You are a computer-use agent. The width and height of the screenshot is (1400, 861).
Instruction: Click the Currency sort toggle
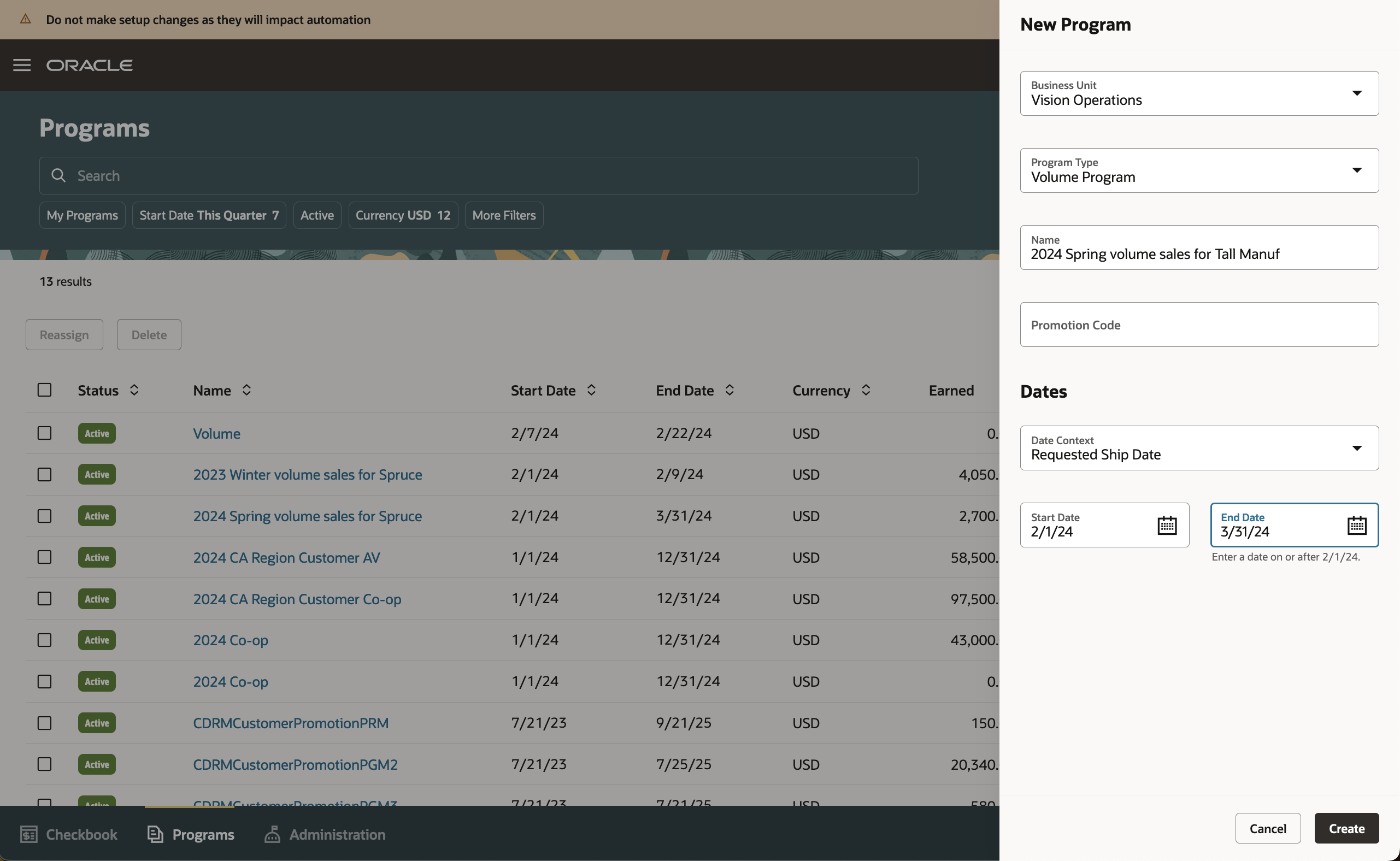[866, 390]
